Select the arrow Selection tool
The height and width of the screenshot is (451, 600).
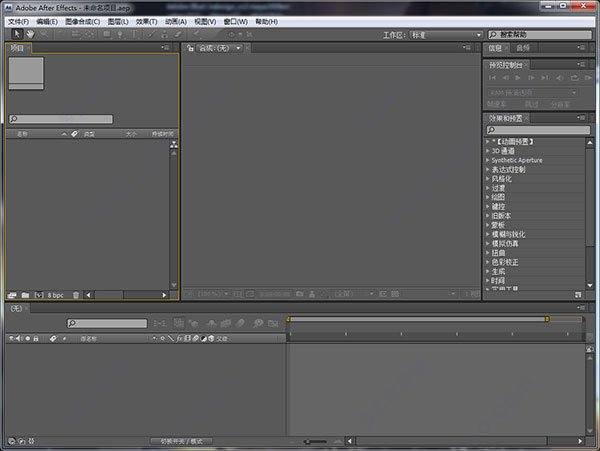(17, 34)
